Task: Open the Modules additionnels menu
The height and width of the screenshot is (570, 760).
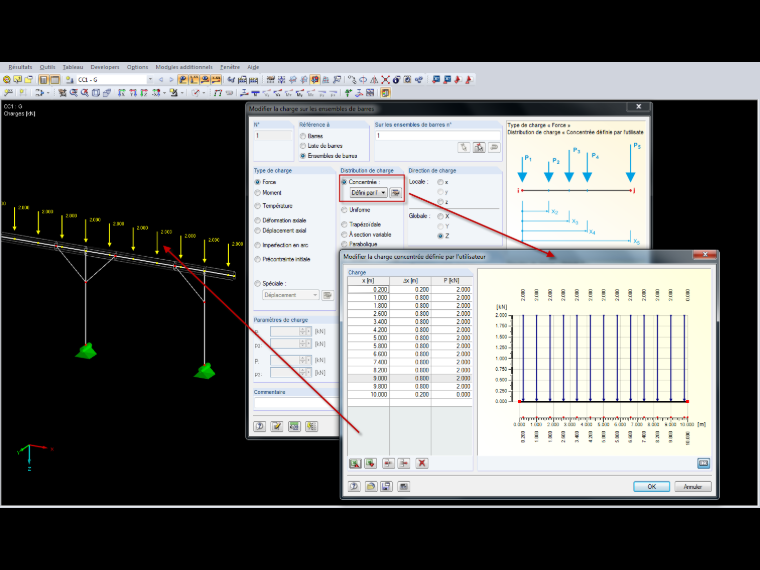Action: click(x=184, y=67)
